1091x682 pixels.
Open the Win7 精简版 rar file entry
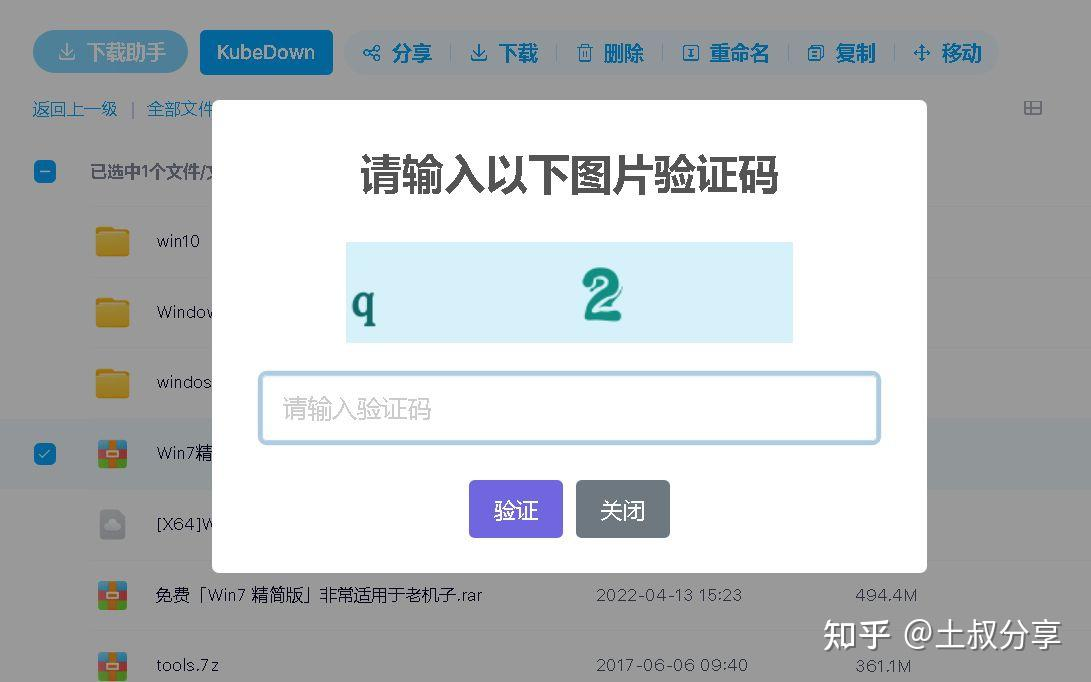point(319,595)
